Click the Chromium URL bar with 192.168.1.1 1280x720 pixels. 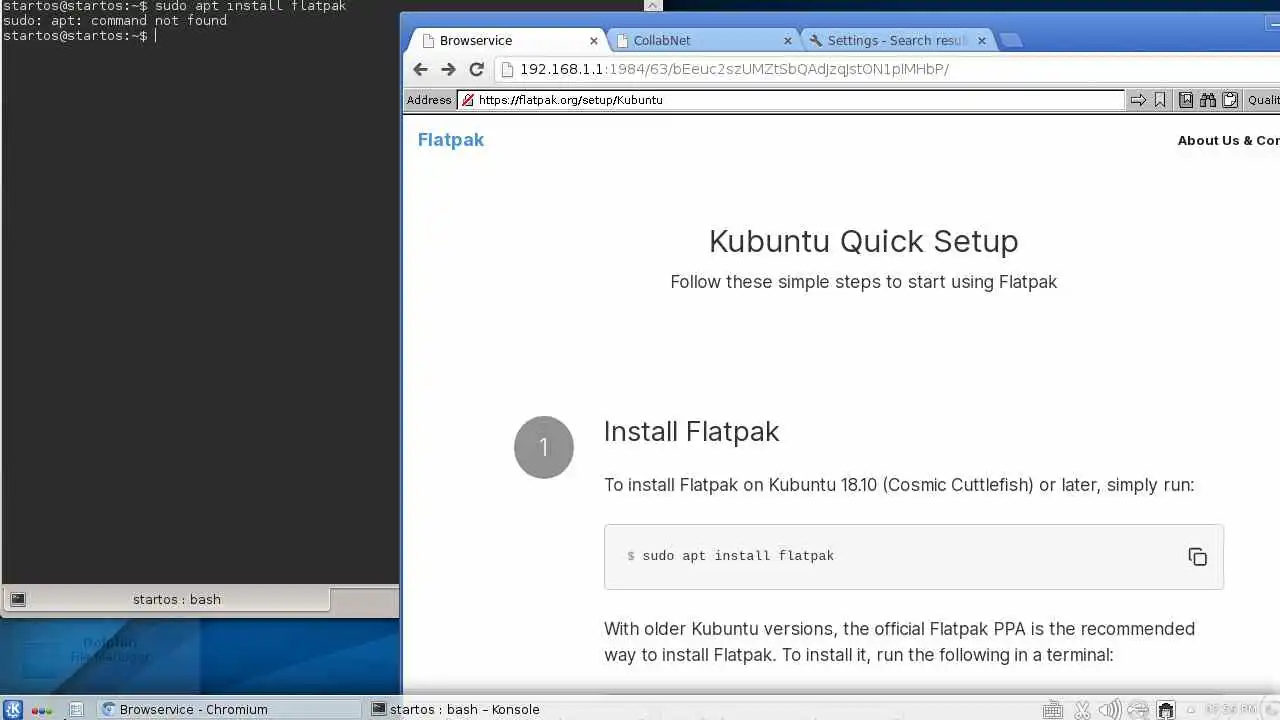[888, 69]
